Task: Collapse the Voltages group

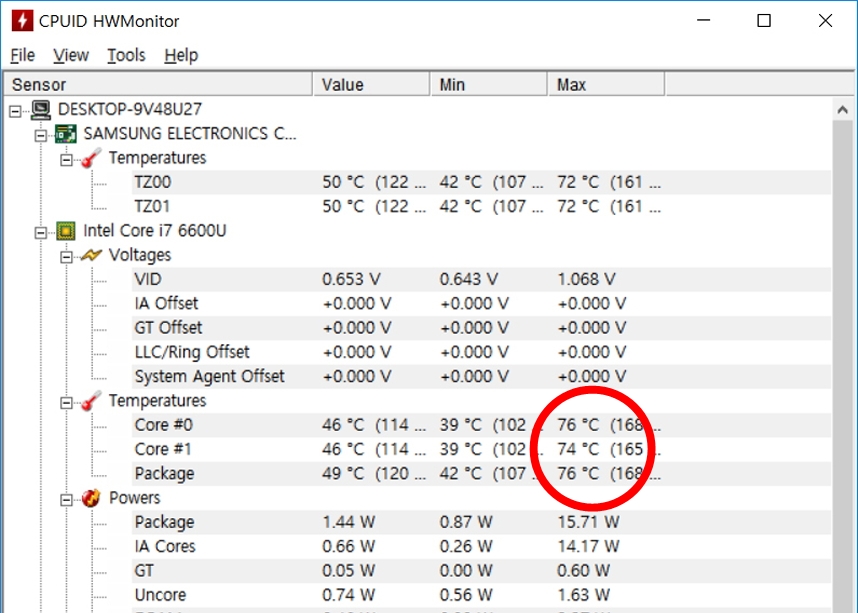Action: [x=66, y=257]
